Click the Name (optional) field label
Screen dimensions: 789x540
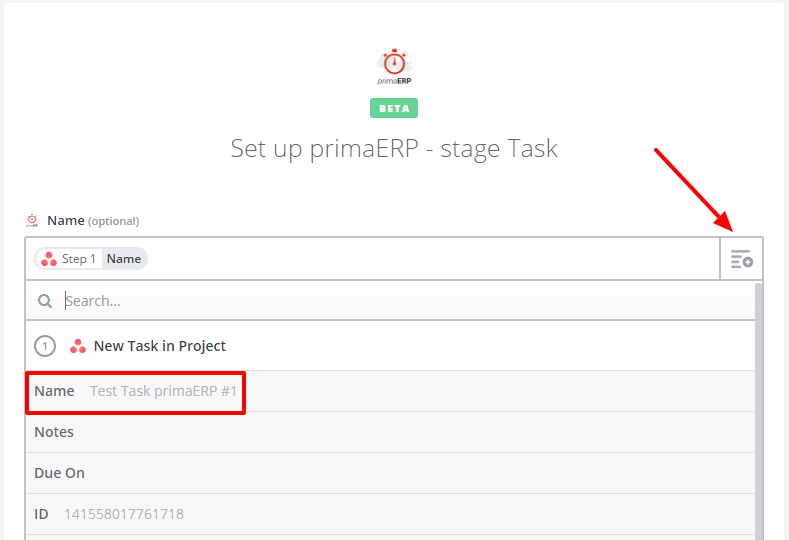[x=93, y=221]
